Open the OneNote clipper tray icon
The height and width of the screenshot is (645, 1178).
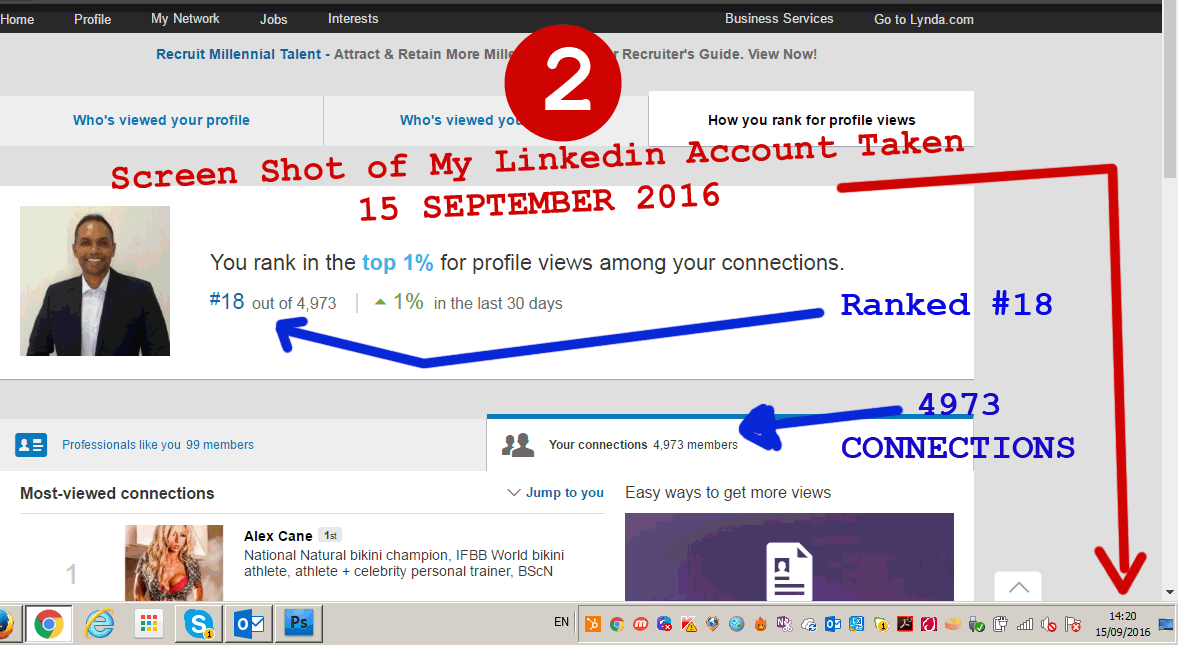[x=784, y=624]
